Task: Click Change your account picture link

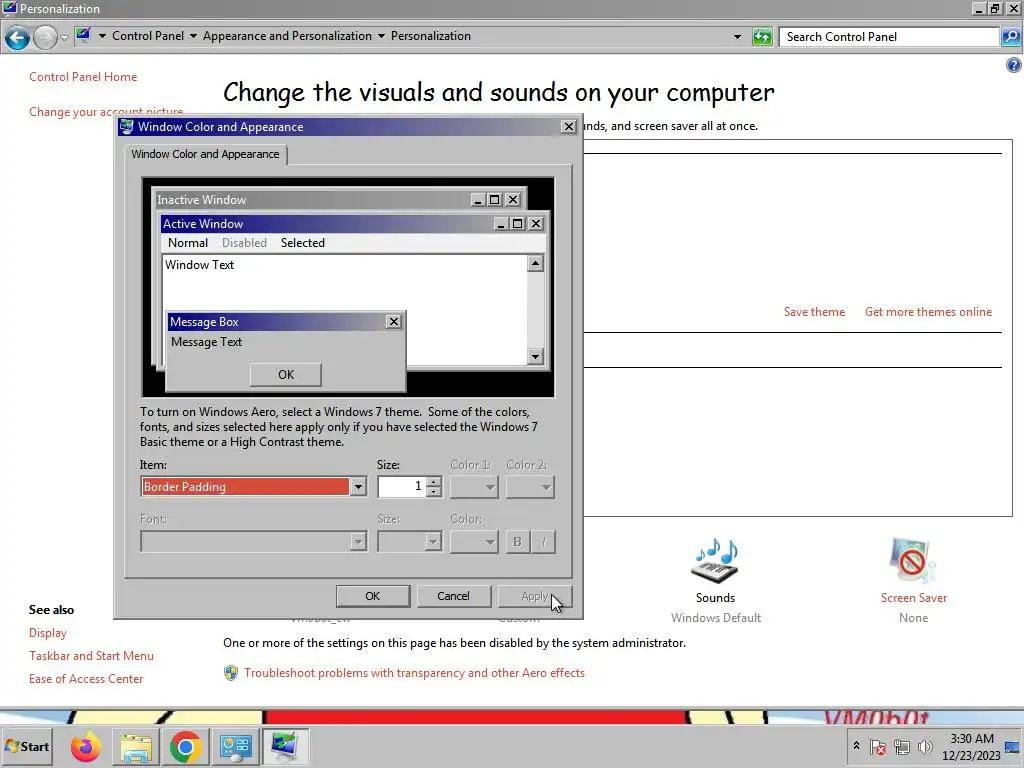Action: (x=106, y=112)
